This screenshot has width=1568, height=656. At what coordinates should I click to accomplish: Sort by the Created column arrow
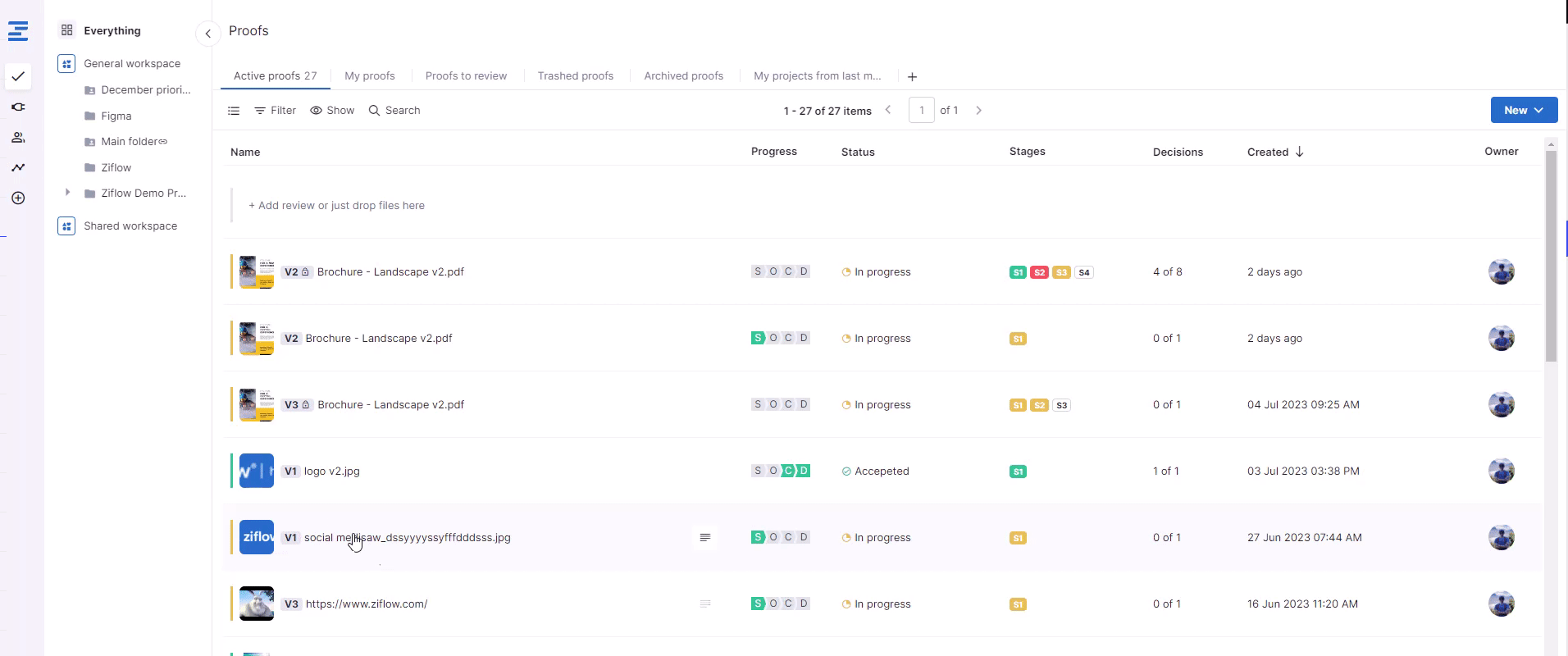(1299, 152)
